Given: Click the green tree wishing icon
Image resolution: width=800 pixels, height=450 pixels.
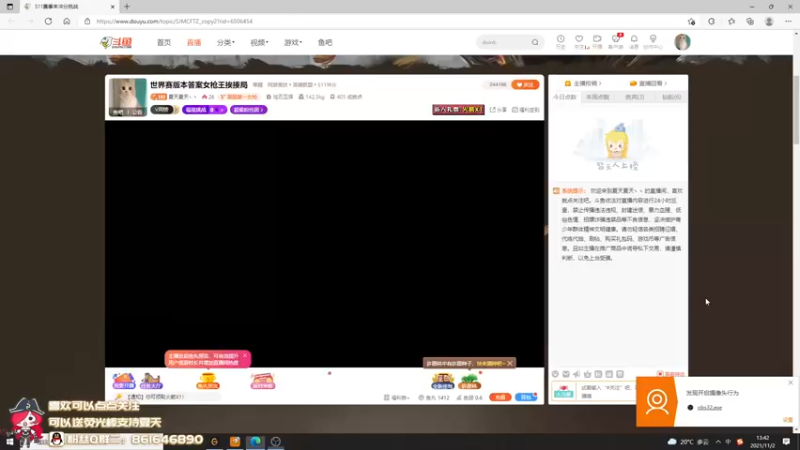Looking at the screenshot, I should 469,381.
